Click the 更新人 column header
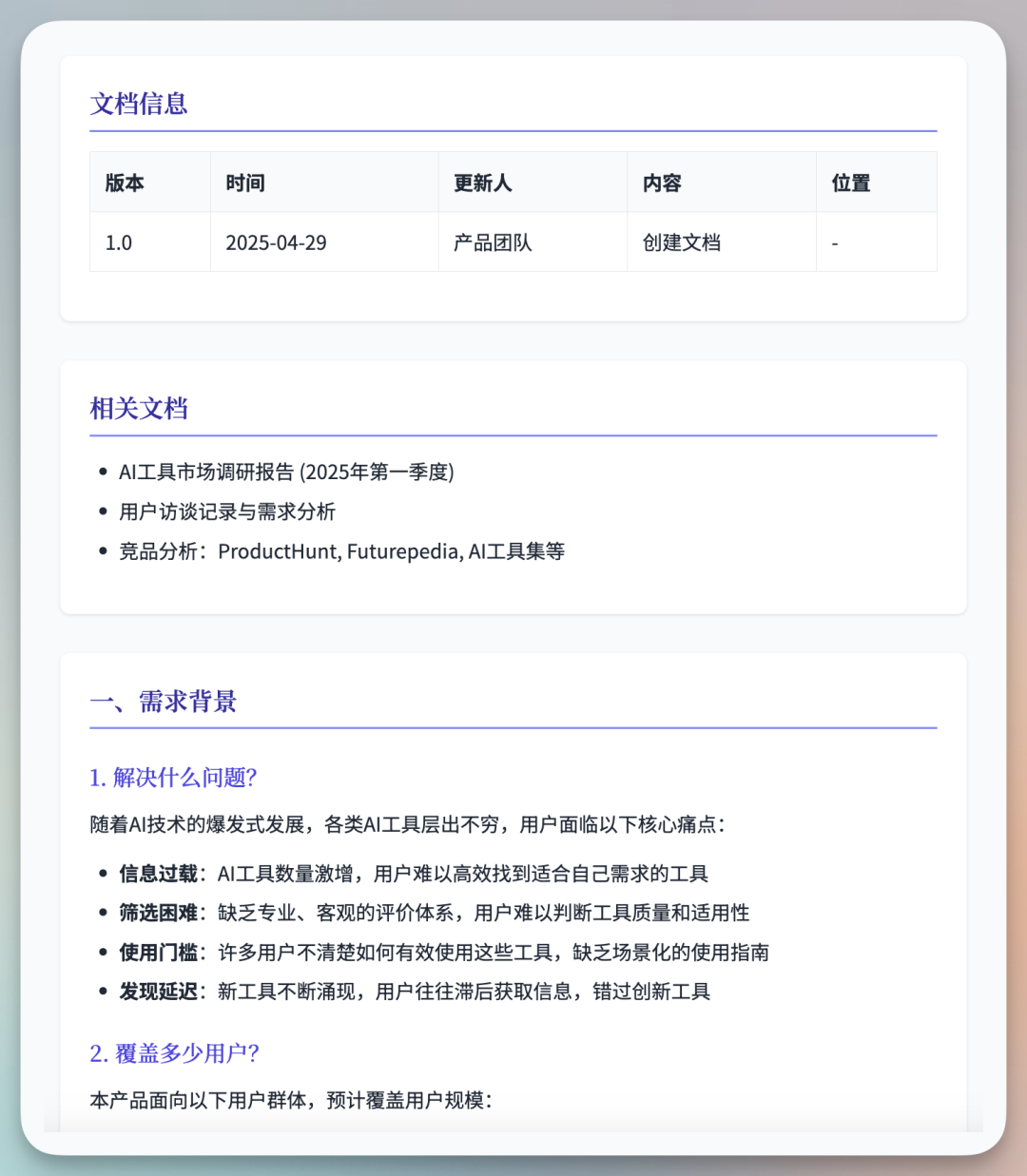This screenshot has width=1027, height=1176. point(482,183)
